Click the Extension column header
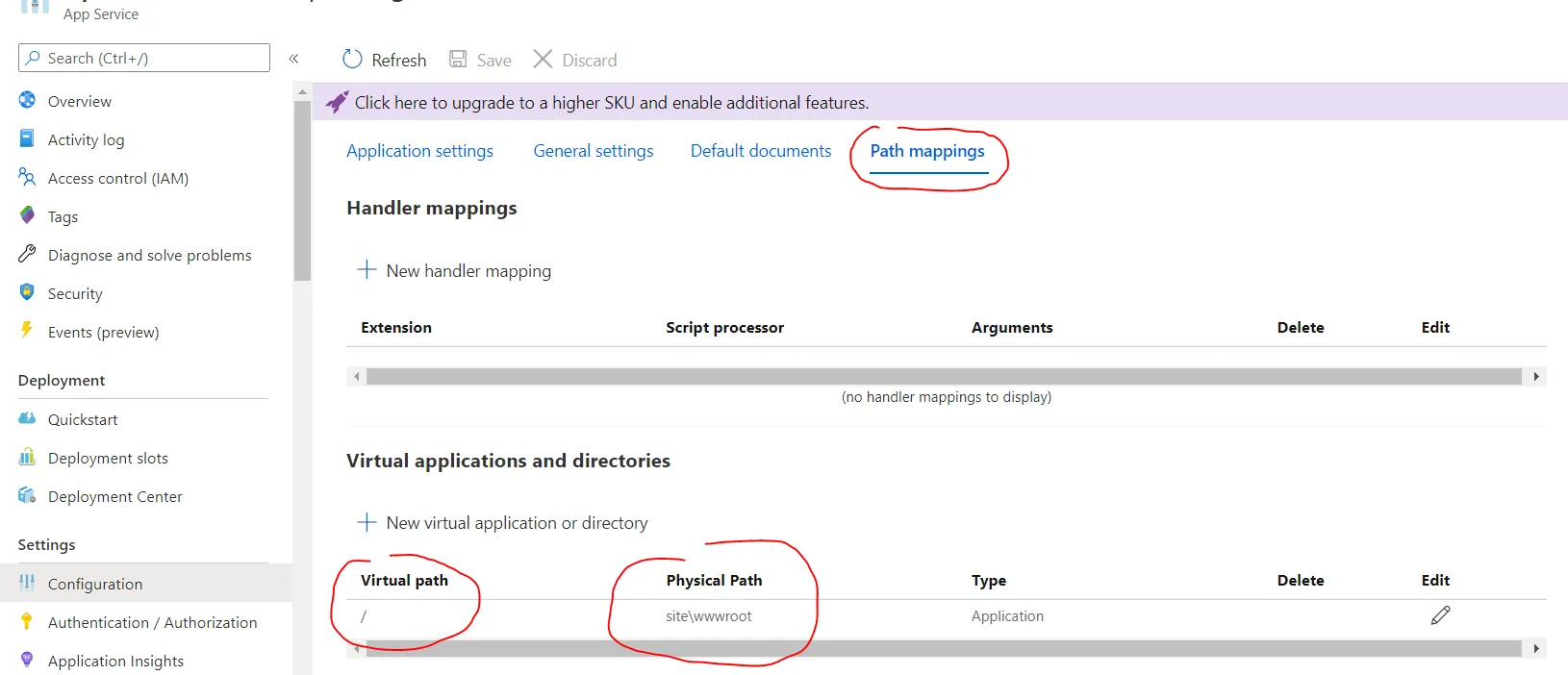The image size is (1568, 675). [x=396, y=327]
